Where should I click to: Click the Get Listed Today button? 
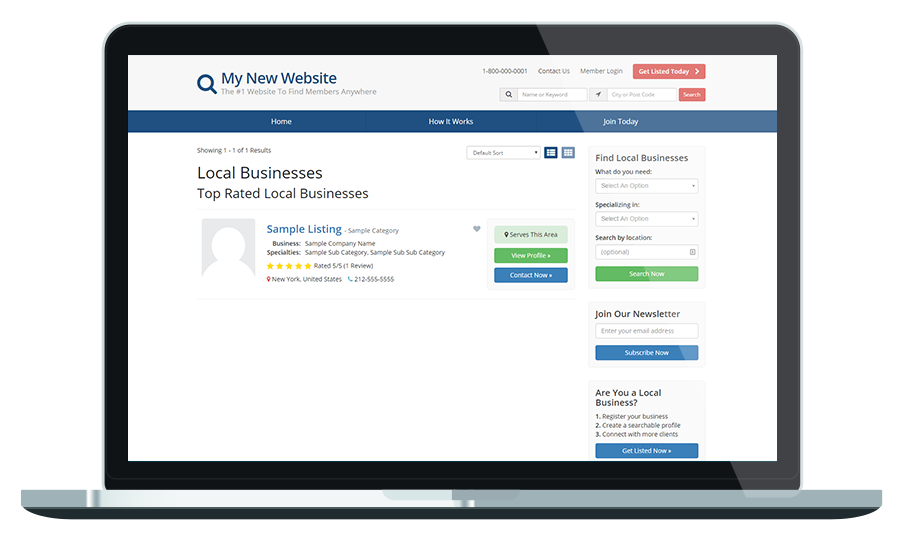pos(669,71)
